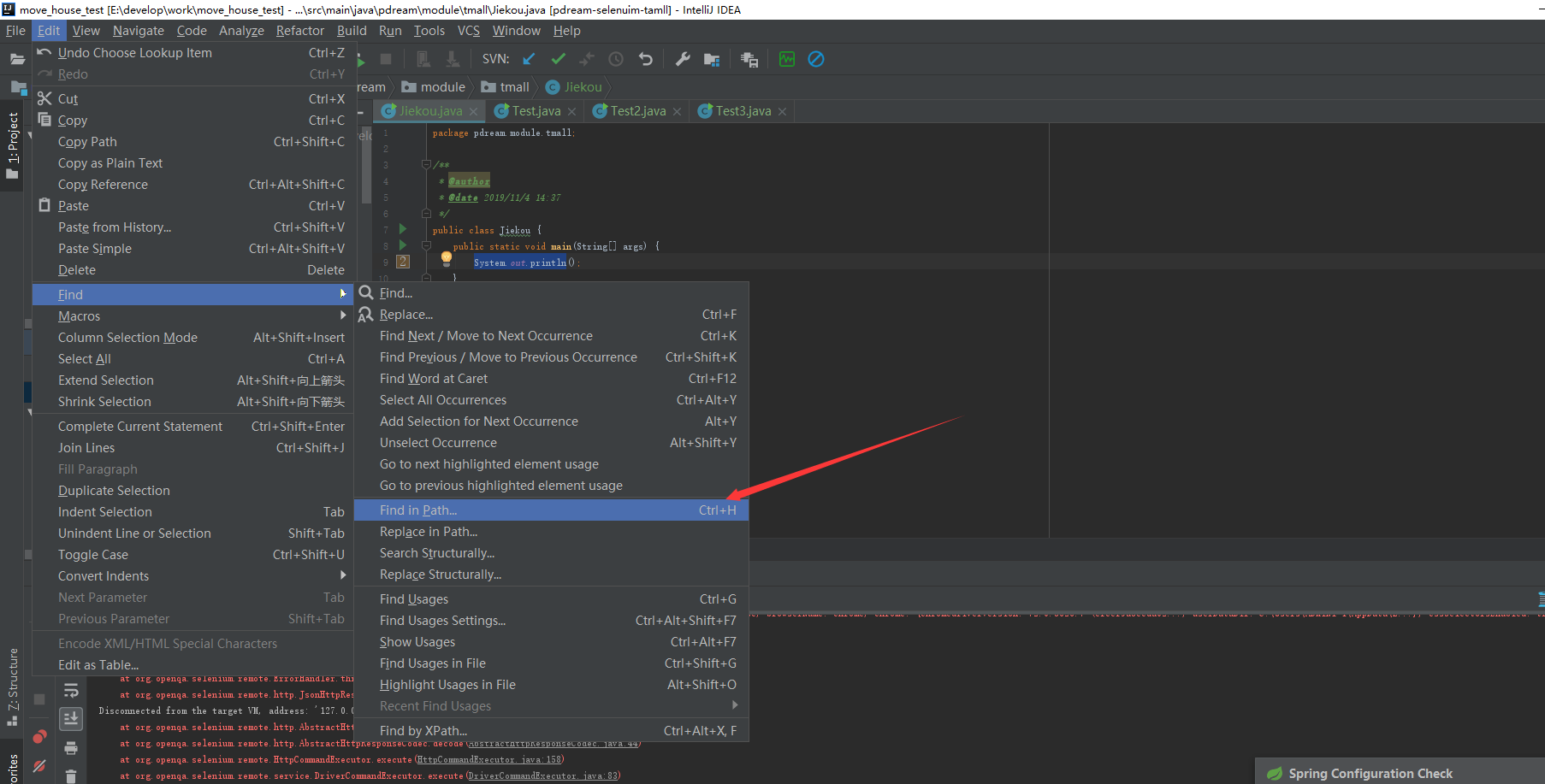Screen dimensions: 1545x784
Task: Toggle scroll to end icon in console
Action: coord(71,718)
